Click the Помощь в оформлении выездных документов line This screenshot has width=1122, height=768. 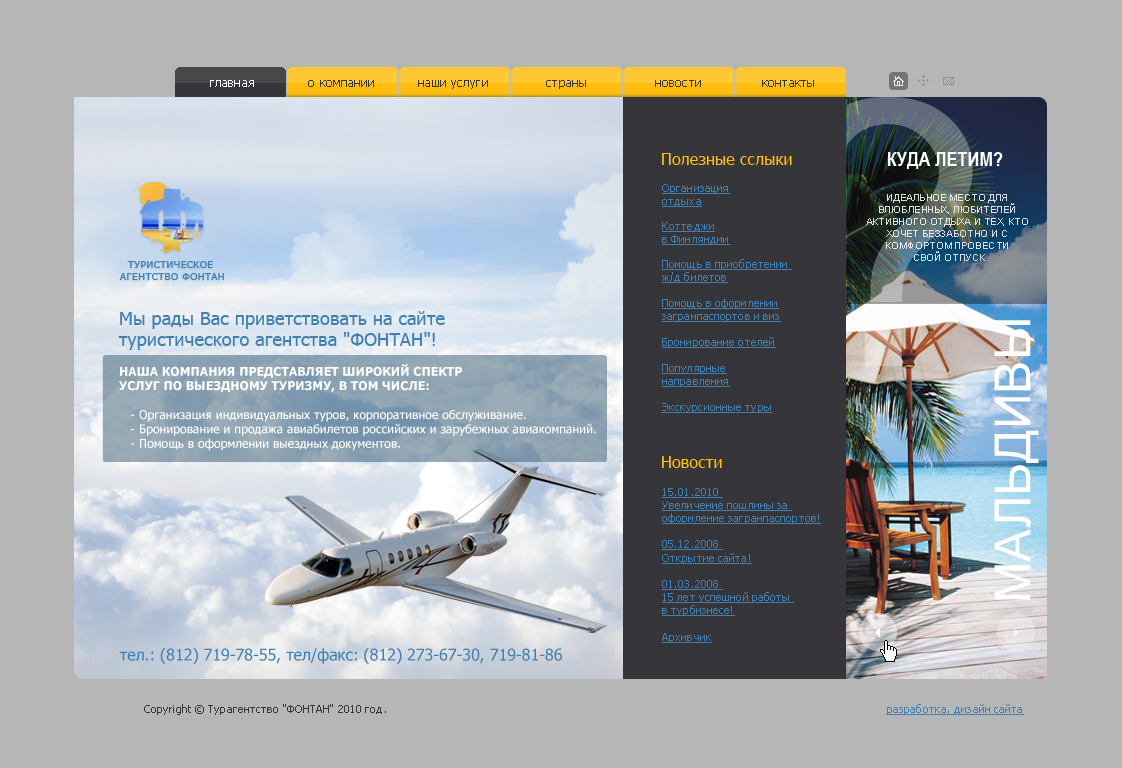pyautogui.click(x=265, y=444)
